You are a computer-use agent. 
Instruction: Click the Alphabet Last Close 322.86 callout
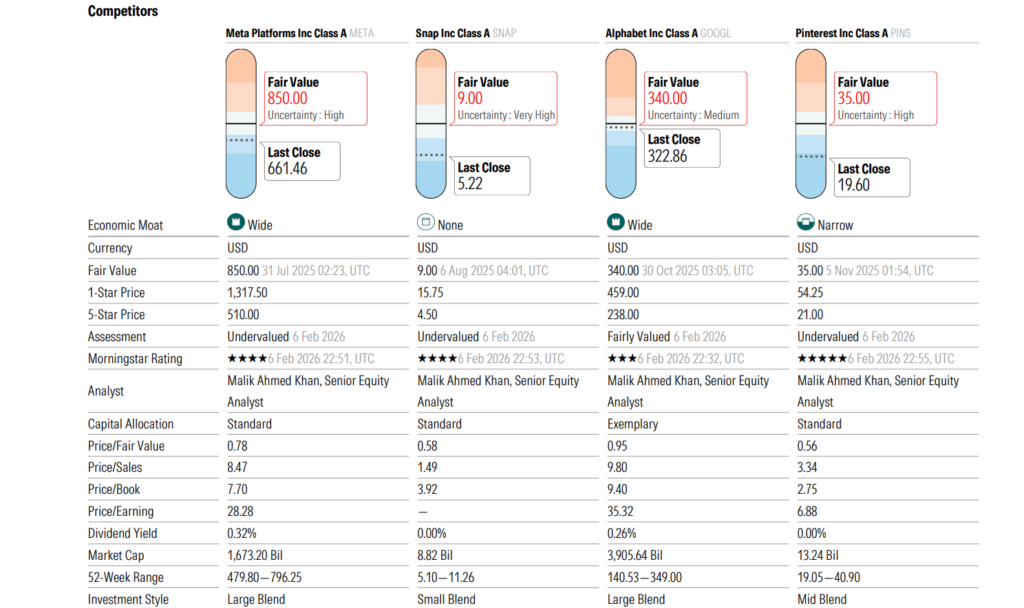681,148
